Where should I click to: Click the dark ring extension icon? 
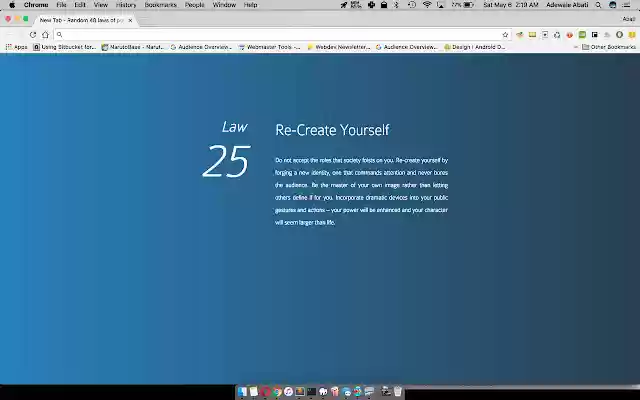click(x=620, y=35)
